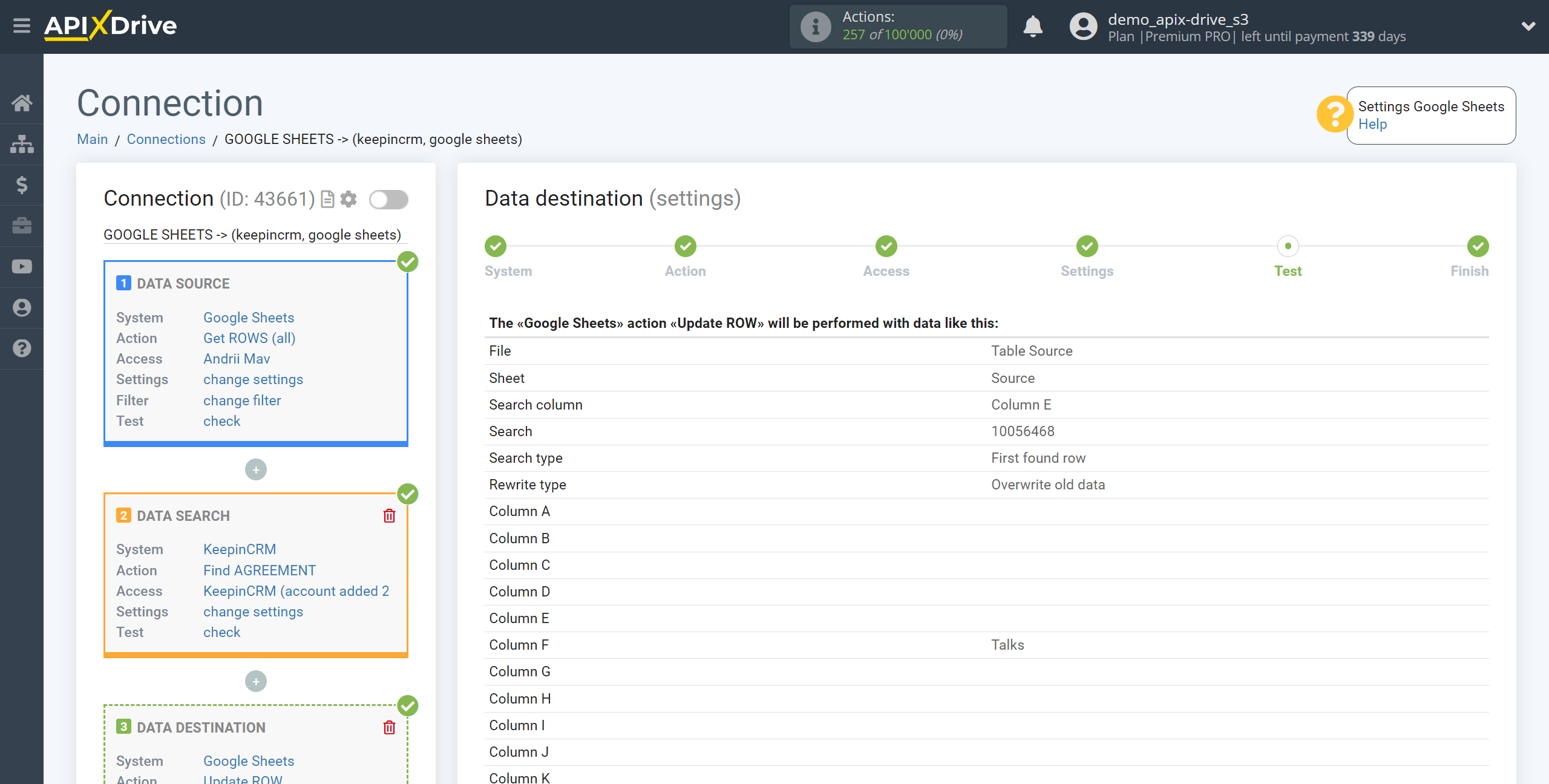The image size is (1549, 784).
Task: Open the notifications bell
Action: [1033, 27]
